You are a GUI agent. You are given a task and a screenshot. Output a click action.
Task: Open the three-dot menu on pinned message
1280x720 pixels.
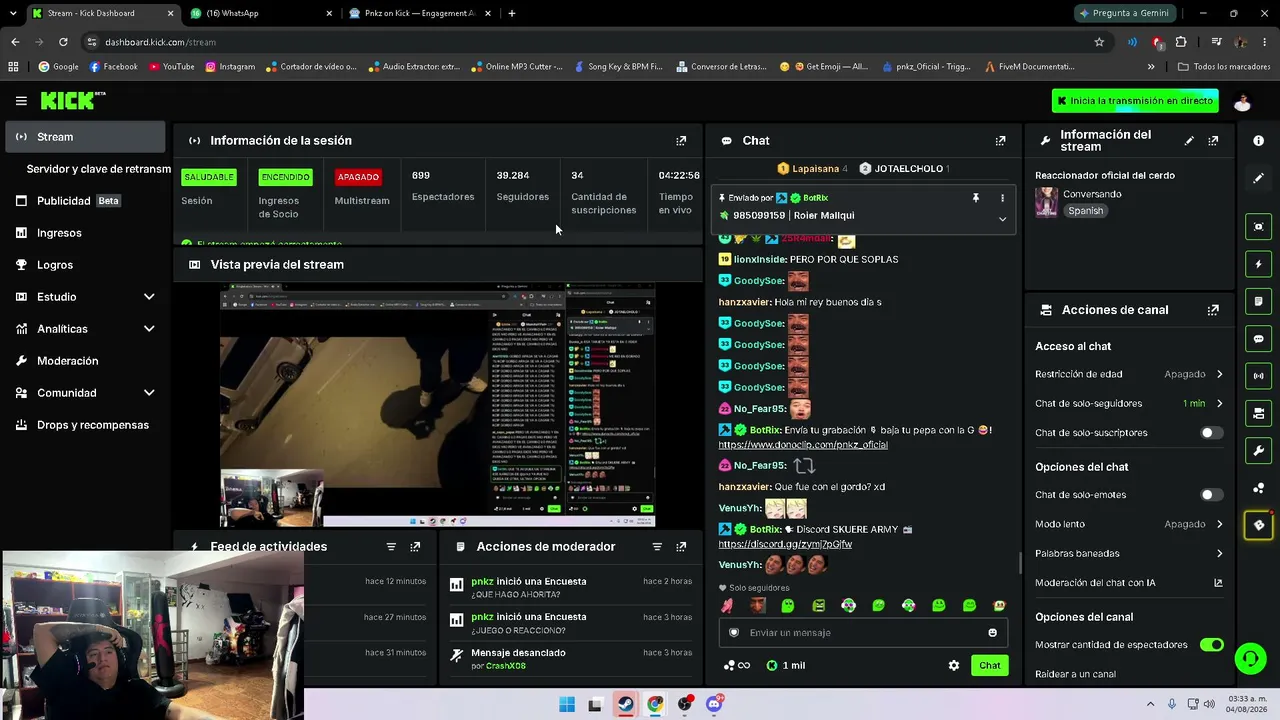(1002, 198)
